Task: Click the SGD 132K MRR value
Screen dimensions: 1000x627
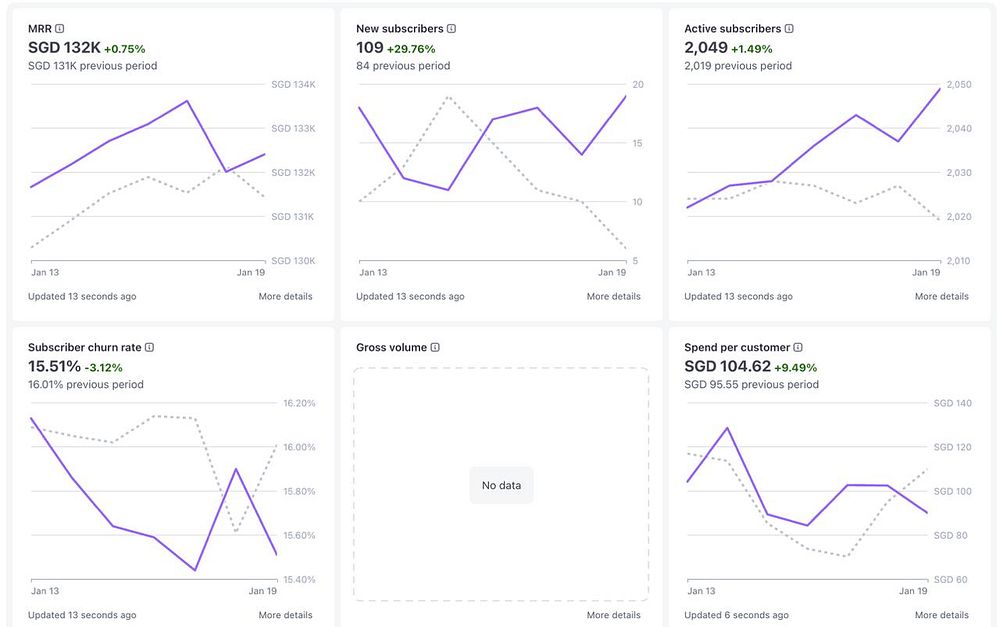Action: coord(64,48)
